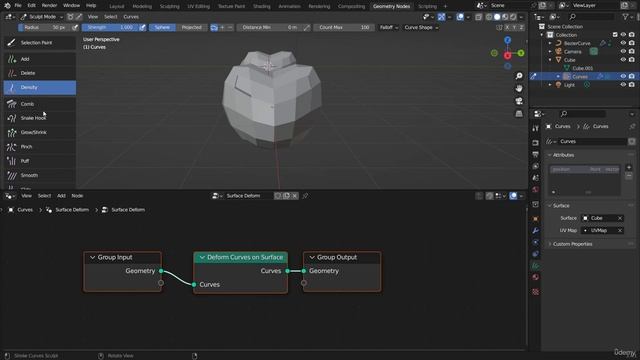Open the Window menu
The height and width of the screenshot is (360, 640).
click(71, 6)
